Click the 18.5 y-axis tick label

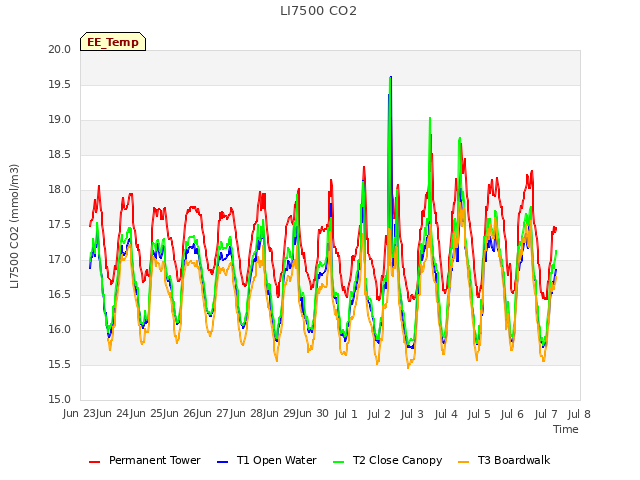[60, 155]
